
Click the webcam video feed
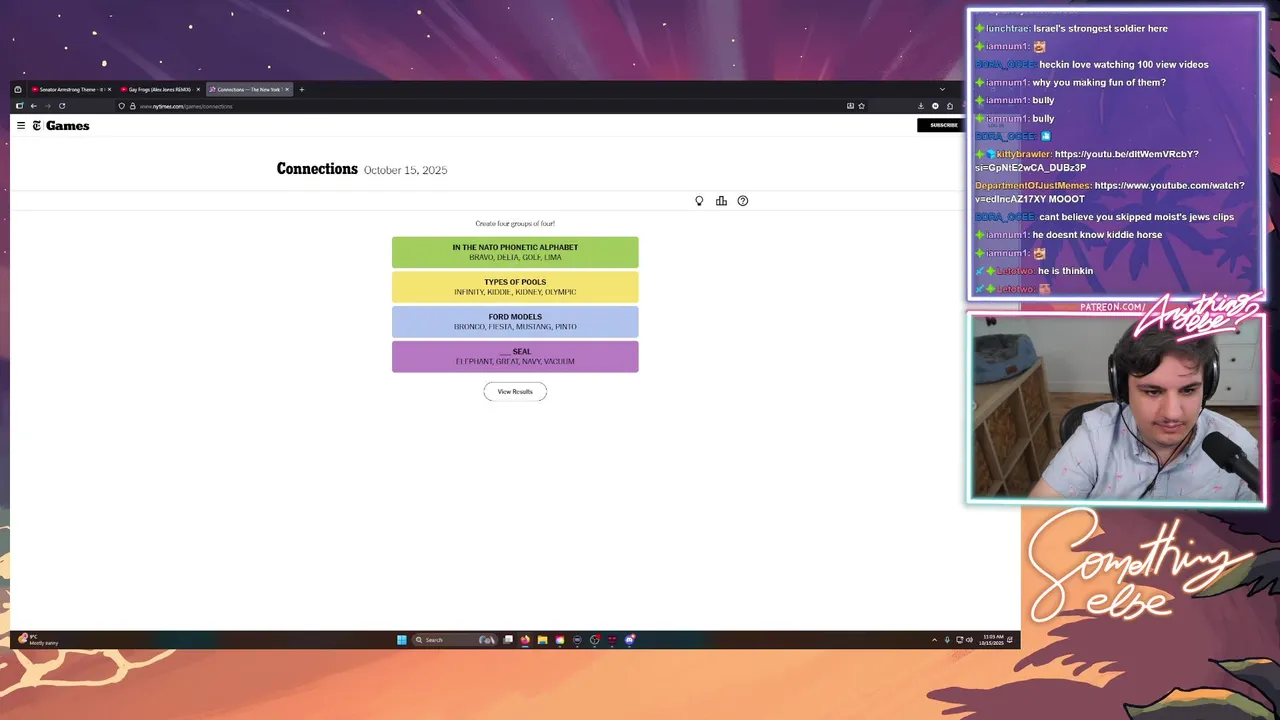1115,407
